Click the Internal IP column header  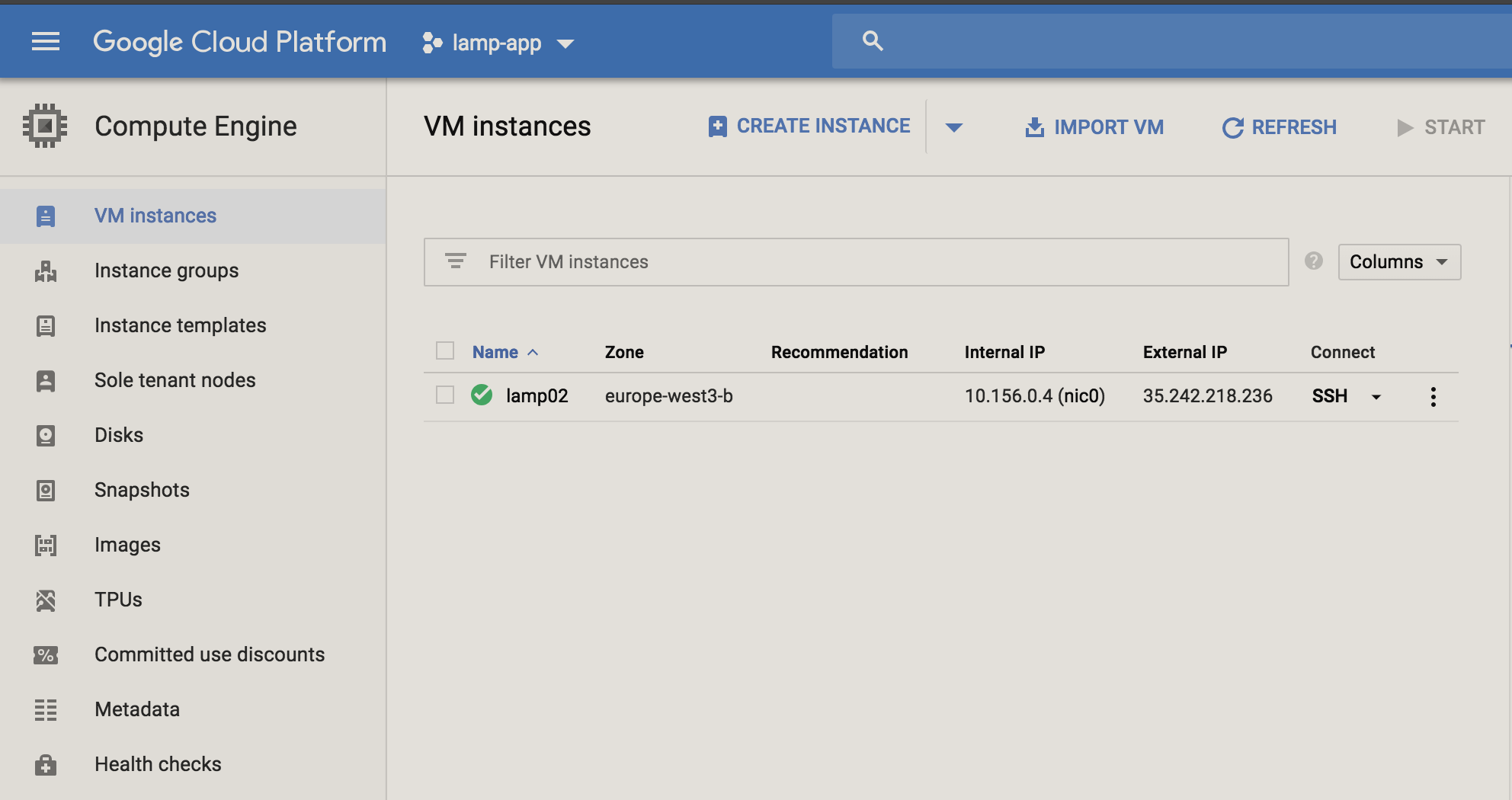point(1004,352)
